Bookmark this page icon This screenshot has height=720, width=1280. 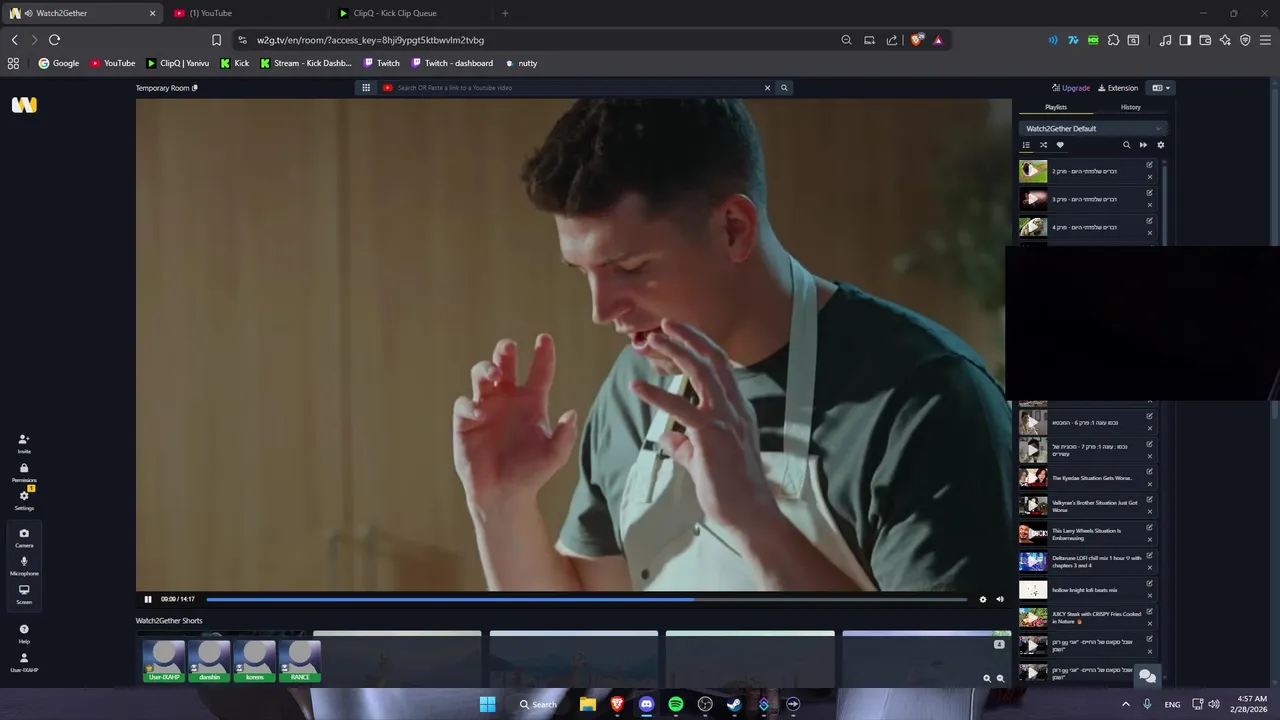(216, 40)
